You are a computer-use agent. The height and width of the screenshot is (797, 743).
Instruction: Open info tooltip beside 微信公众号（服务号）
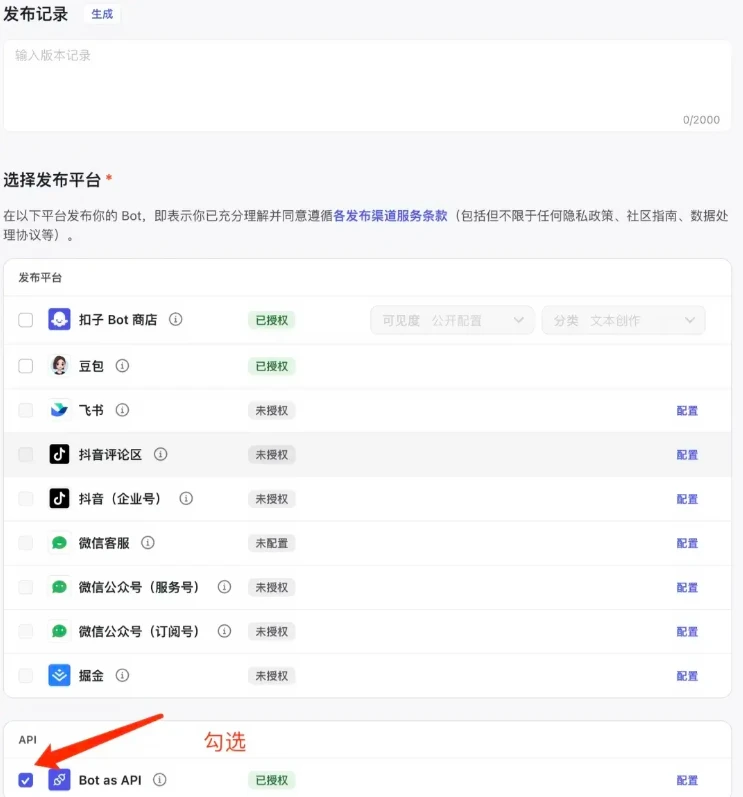click(224, 587)
